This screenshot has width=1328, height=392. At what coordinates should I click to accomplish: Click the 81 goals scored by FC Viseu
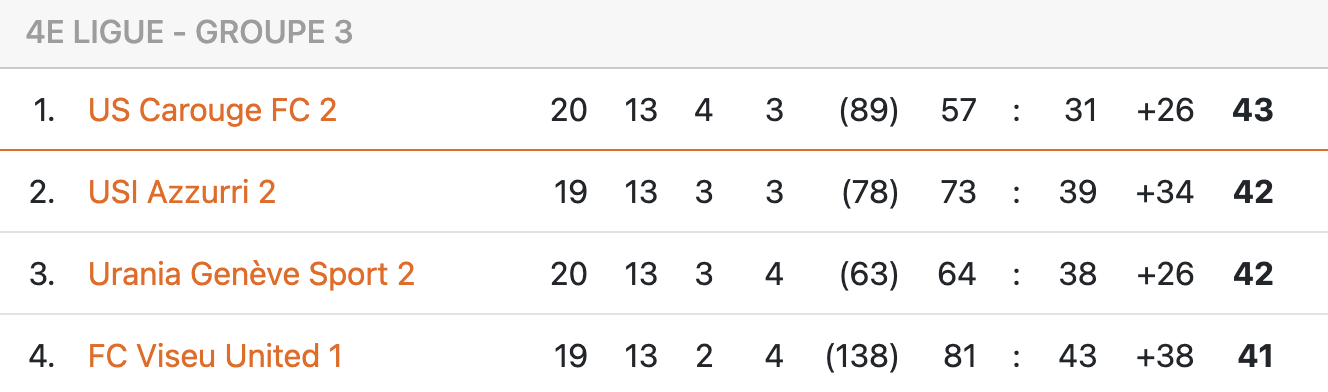coord(959,355)
